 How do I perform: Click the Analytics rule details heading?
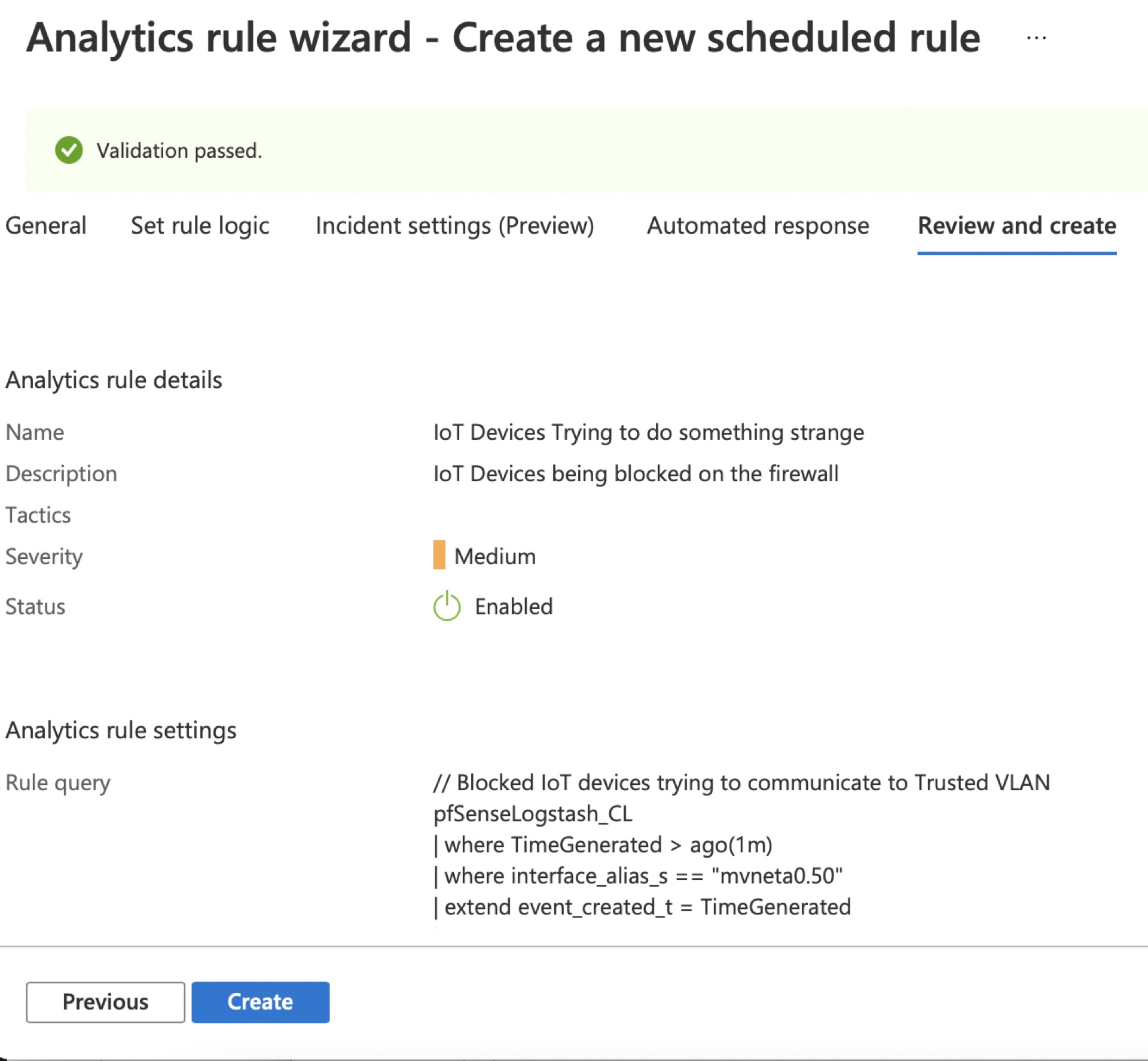[x=114, y=380]
